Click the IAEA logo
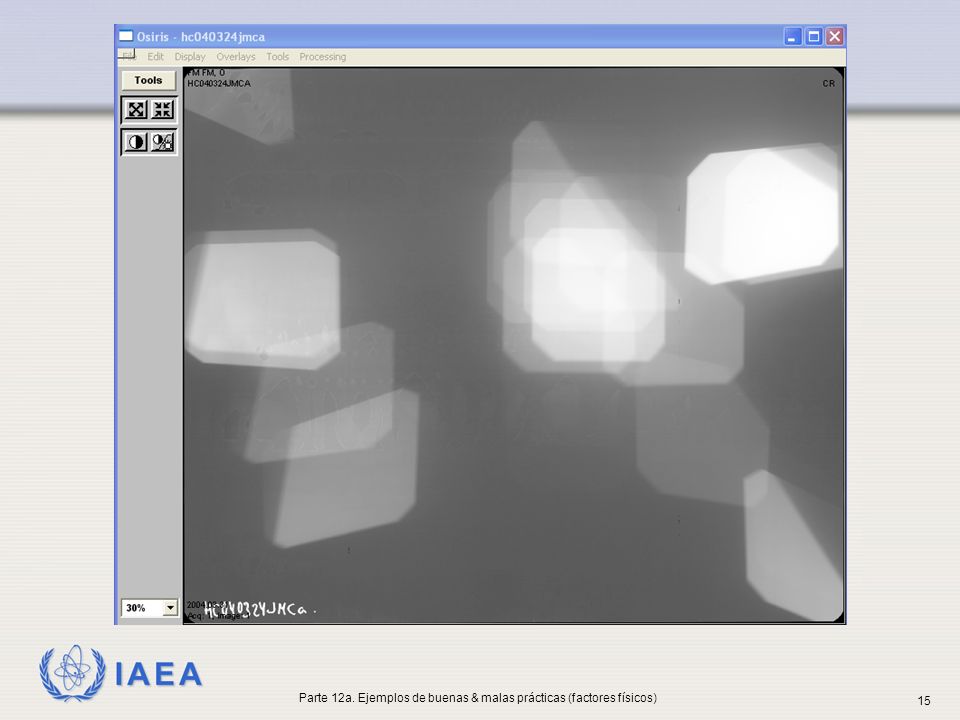 click(x=121, y=673)
